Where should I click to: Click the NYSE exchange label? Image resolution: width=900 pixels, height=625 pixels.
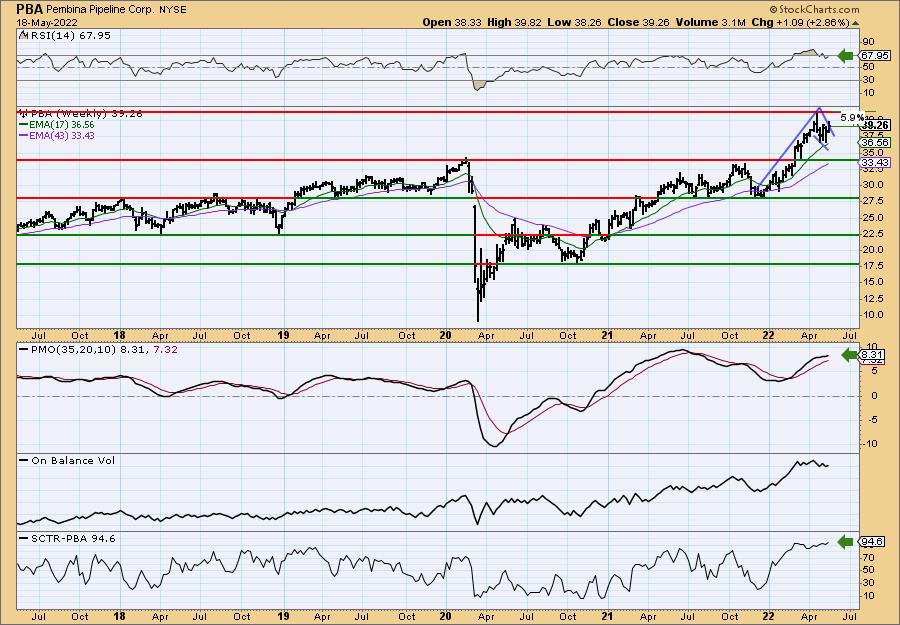pyautogui.click(x=173, y=10)
